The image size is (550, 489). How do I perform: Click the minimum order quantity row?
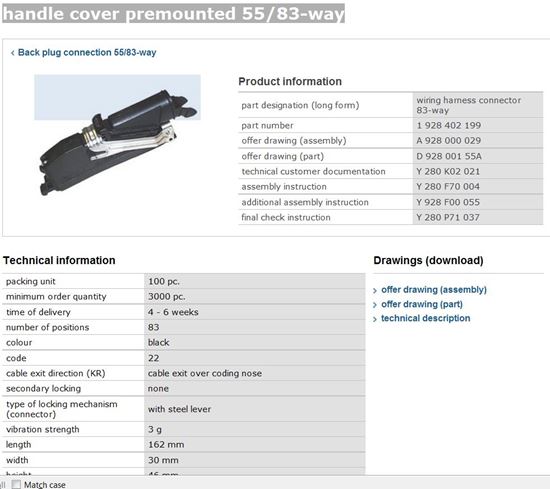coord(183,296)
